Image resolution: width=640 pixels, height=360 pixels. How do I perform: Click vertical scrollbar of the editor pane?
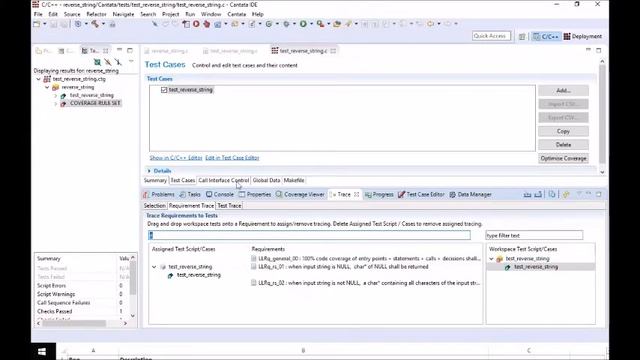pyautogui.click(x=602, y=116)
